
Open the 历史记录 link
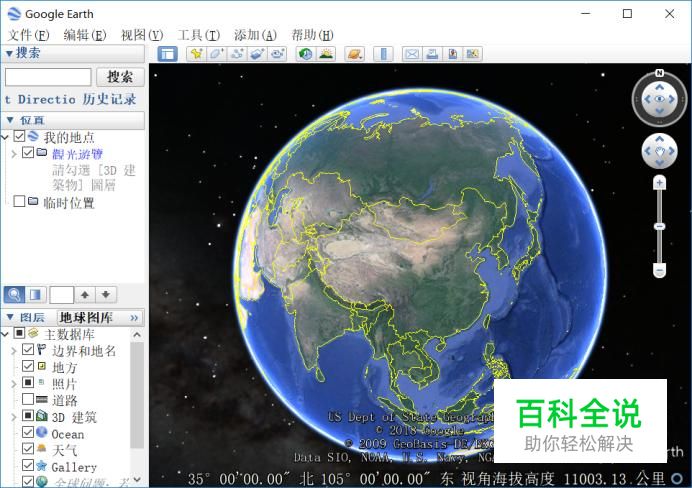109,99
